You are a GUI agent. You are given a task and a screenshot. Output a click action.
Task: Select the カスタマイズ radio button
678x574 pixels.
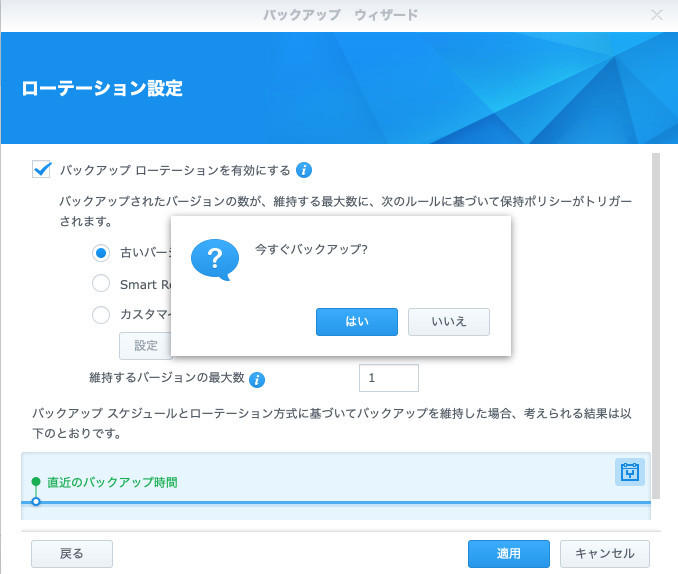click(101, 315)
